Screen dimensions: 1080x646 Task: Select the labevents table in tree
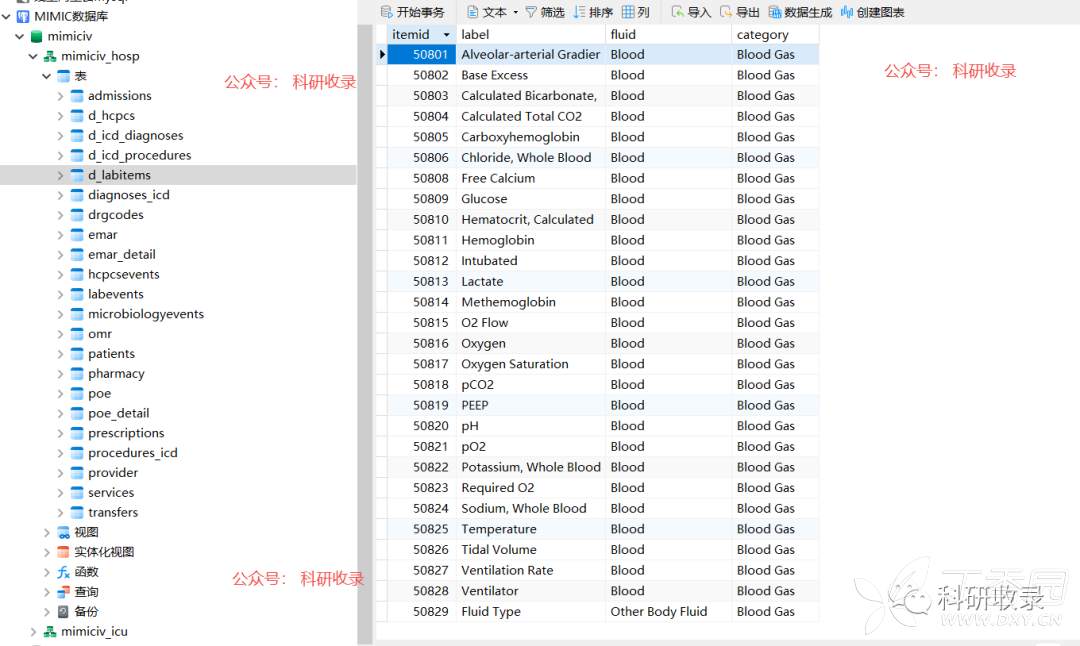click(115, 294)
